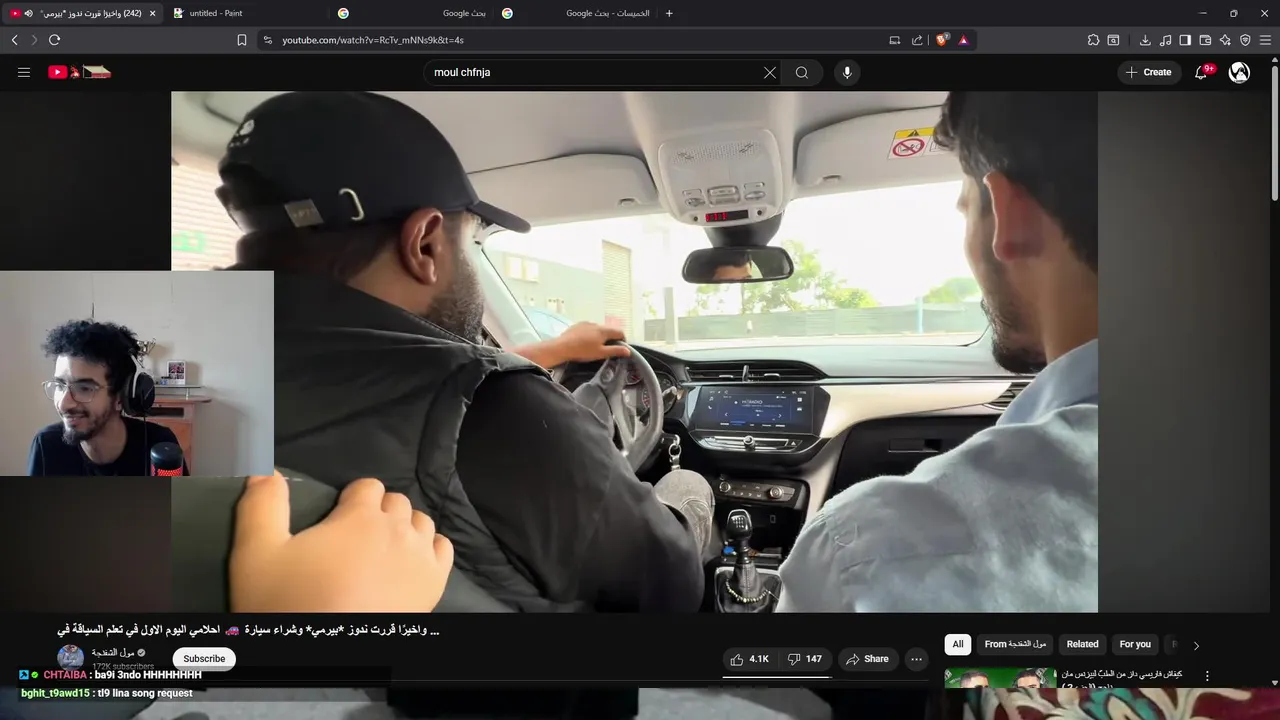Share the video with Share button
The height and width of the screenshot is (720, 1280).
tap(866, 659)
